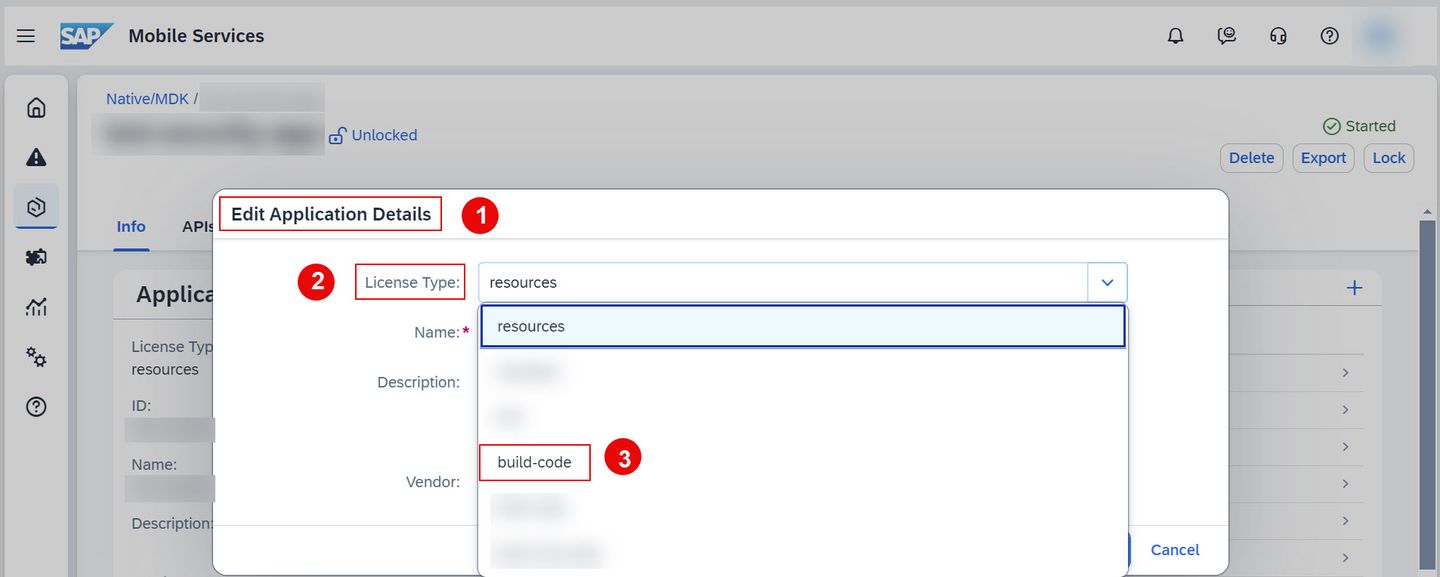Select the resources option in list
The width and height of the screenshot is (1440, 577).
click(803, 326)
